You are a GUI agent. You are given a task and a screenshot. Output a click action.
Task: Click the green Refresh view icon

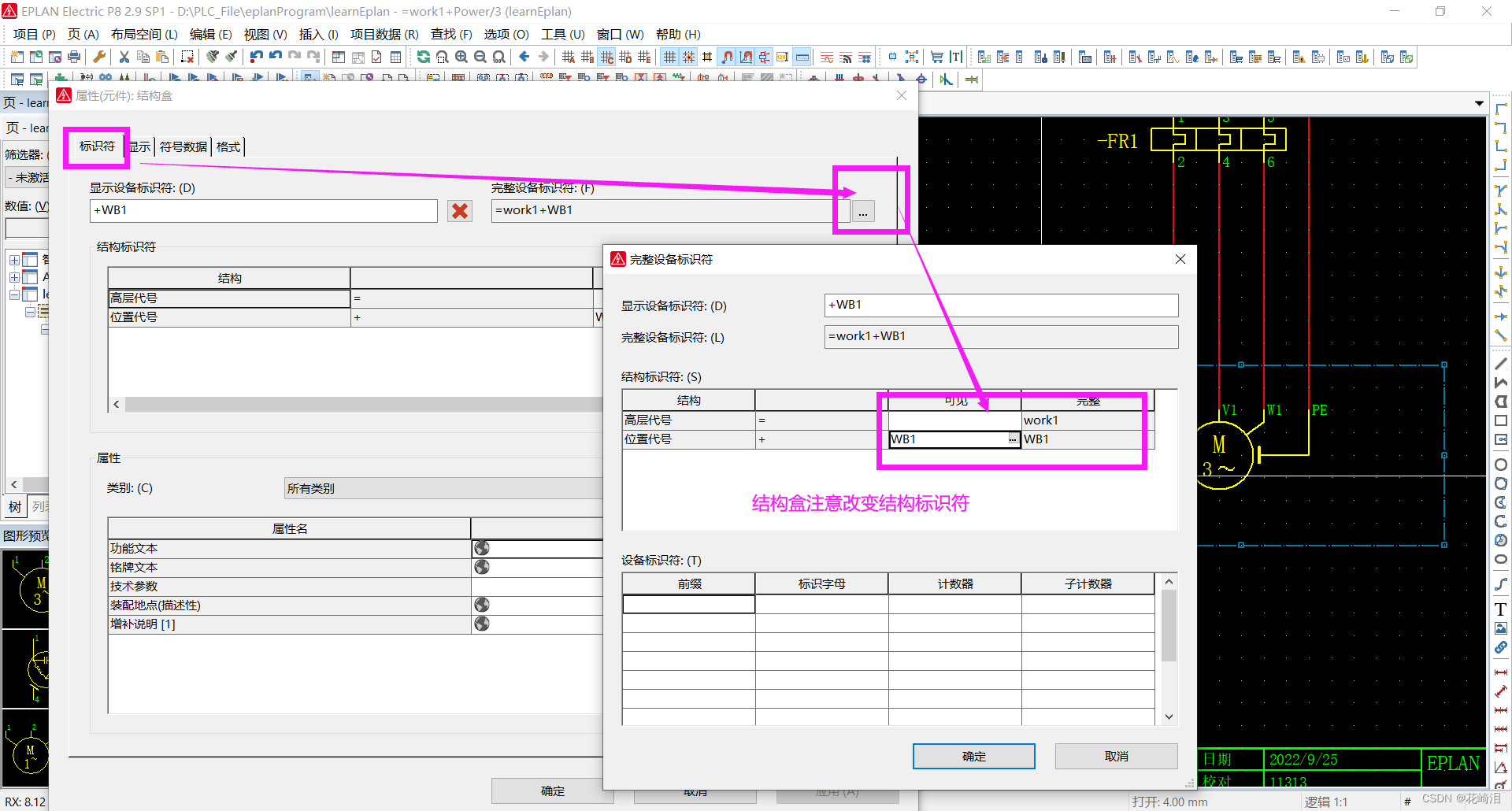(x=423, y=57)
